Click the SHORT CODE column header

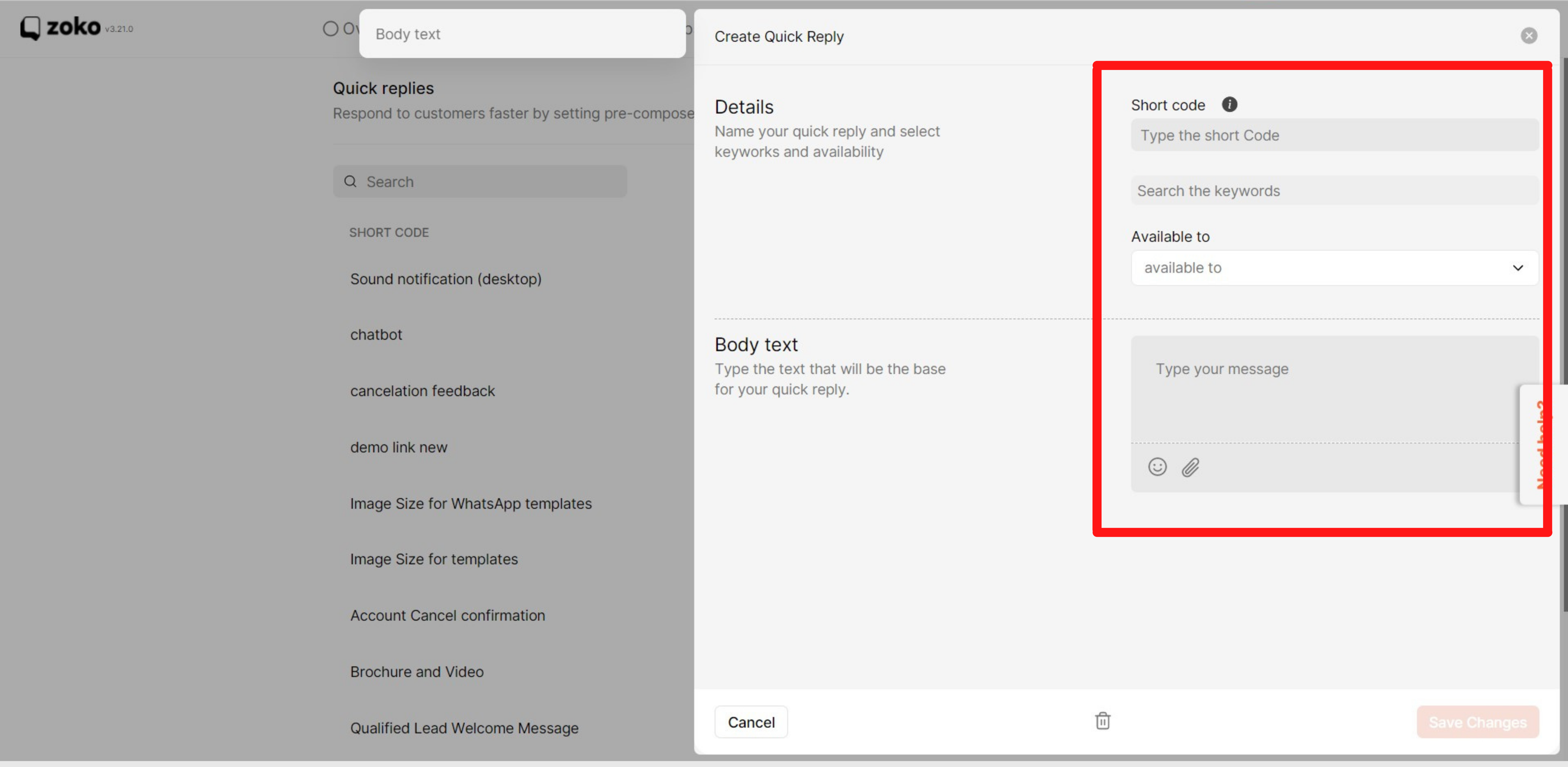pyautogui.click(x=389, y=233)
